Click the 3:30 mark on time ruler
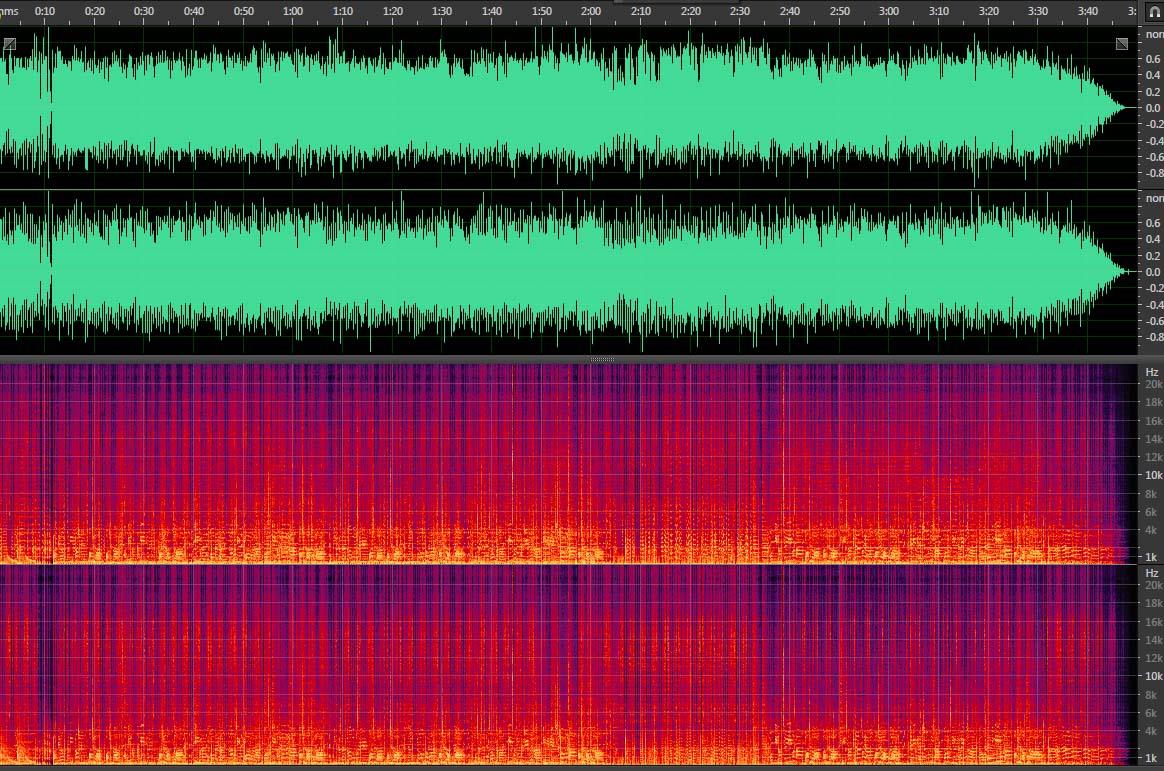 click(1038, 11)
